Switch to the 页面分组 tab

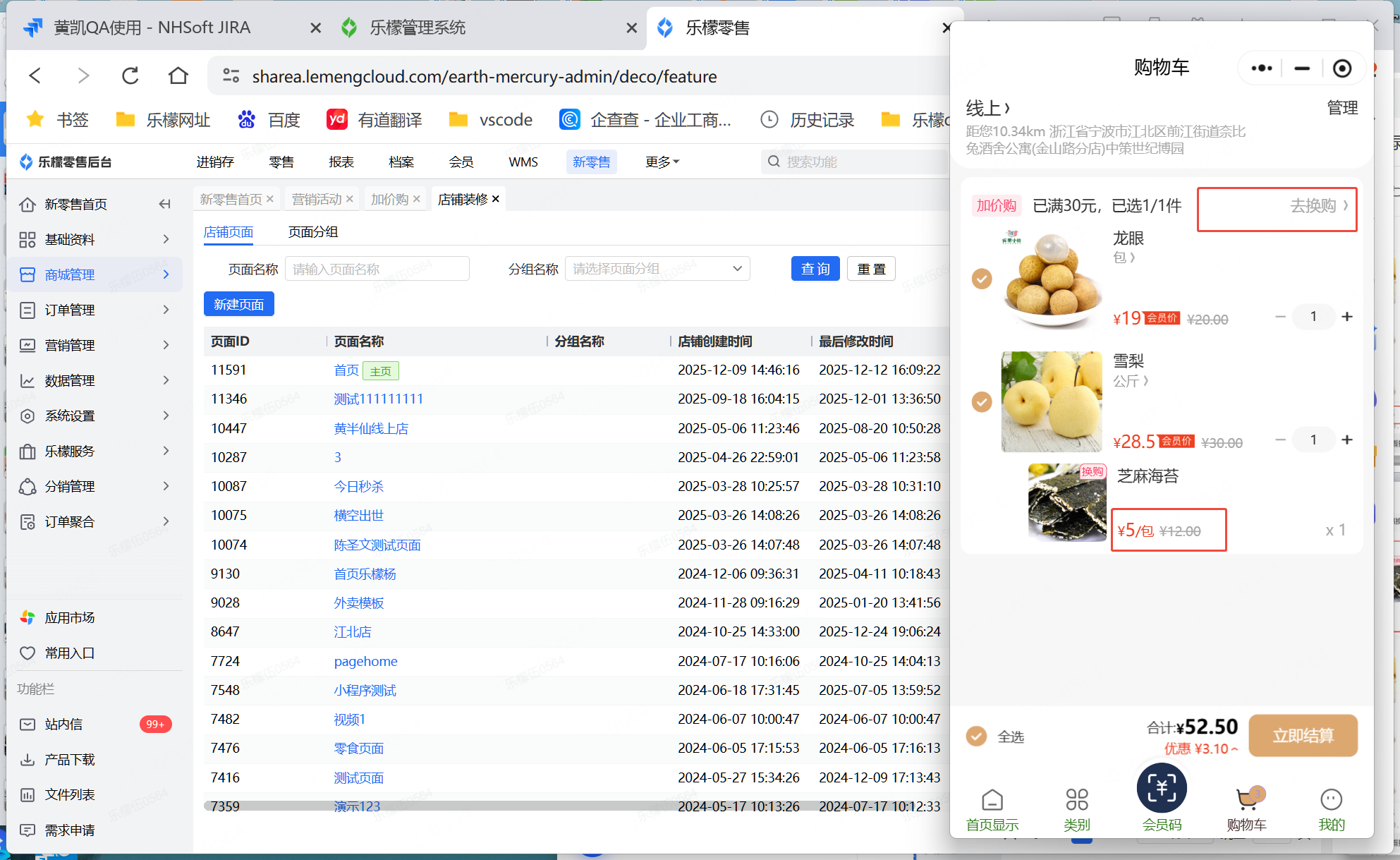pyautogui.click(x=312, y=232)
